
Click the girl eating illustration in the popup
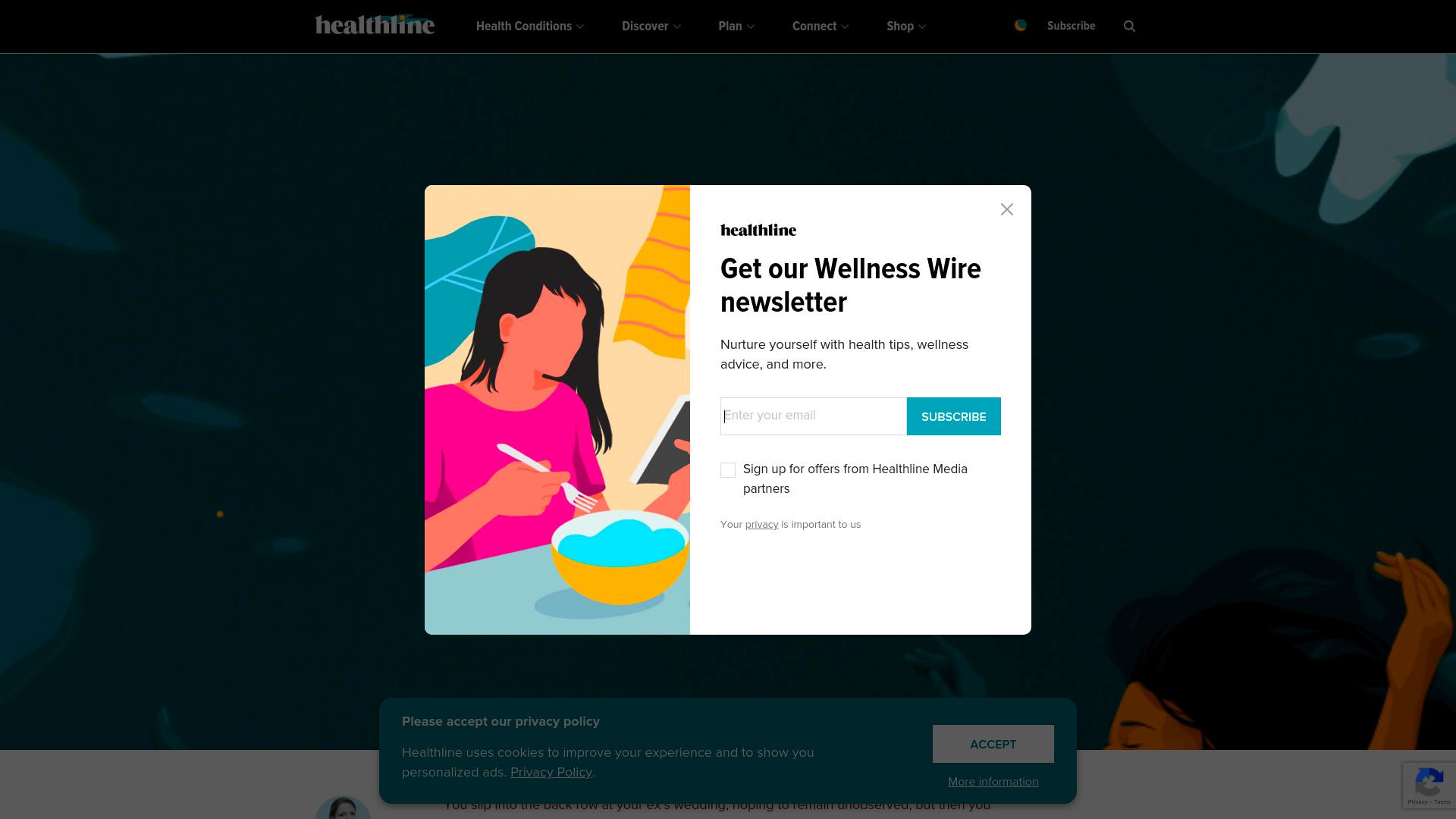(x=557, y=409)
